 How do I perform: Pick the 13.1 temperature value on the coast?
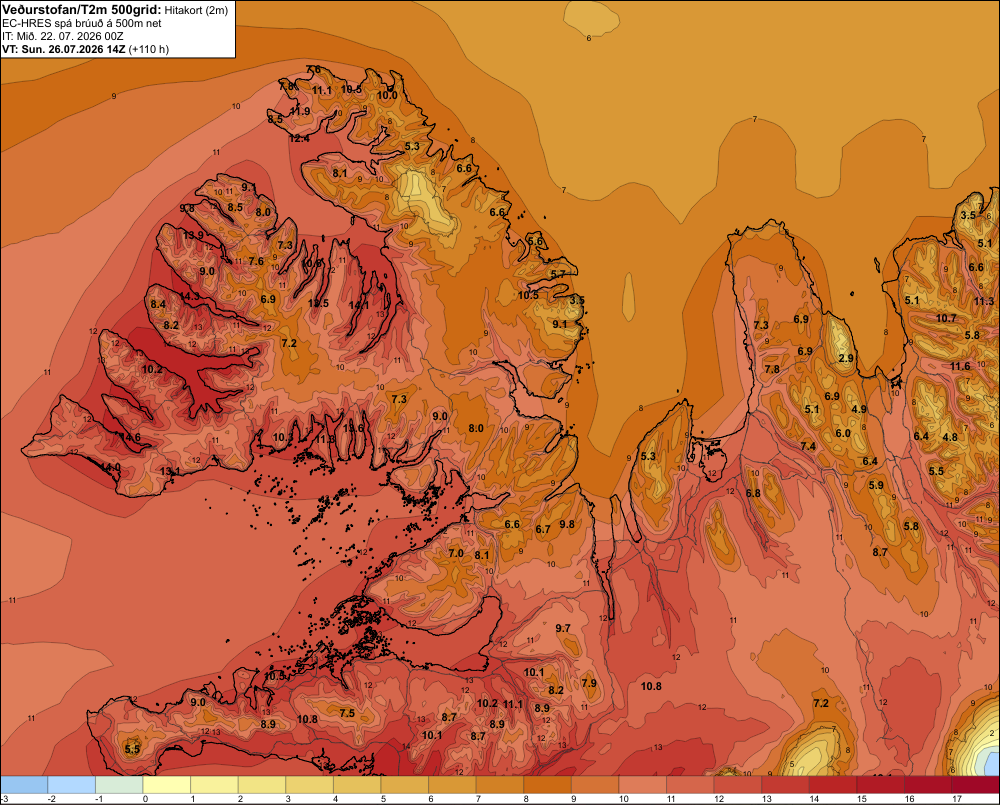click(x=170, y=471)
